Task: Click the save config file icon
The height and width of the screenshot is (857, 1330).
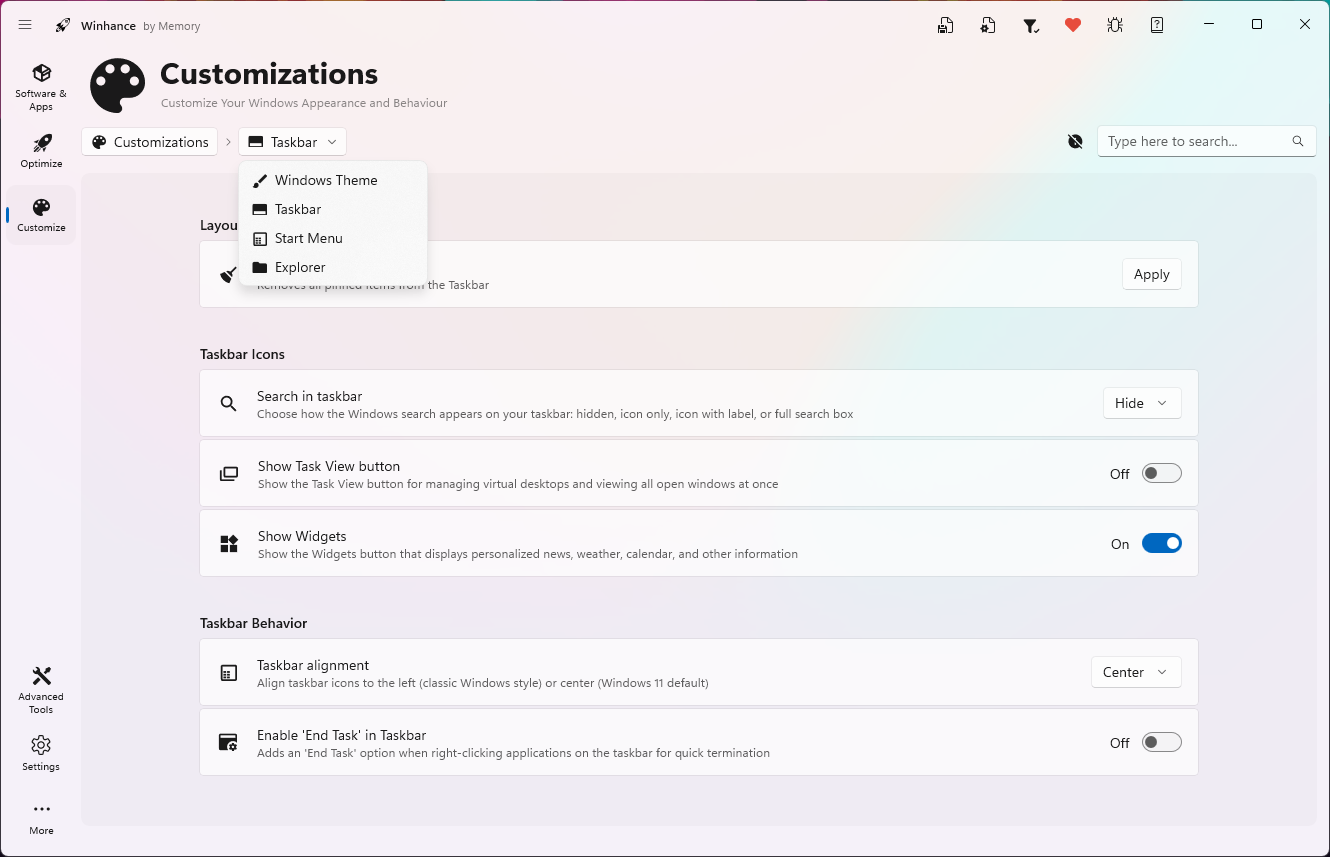Action: 945,25
